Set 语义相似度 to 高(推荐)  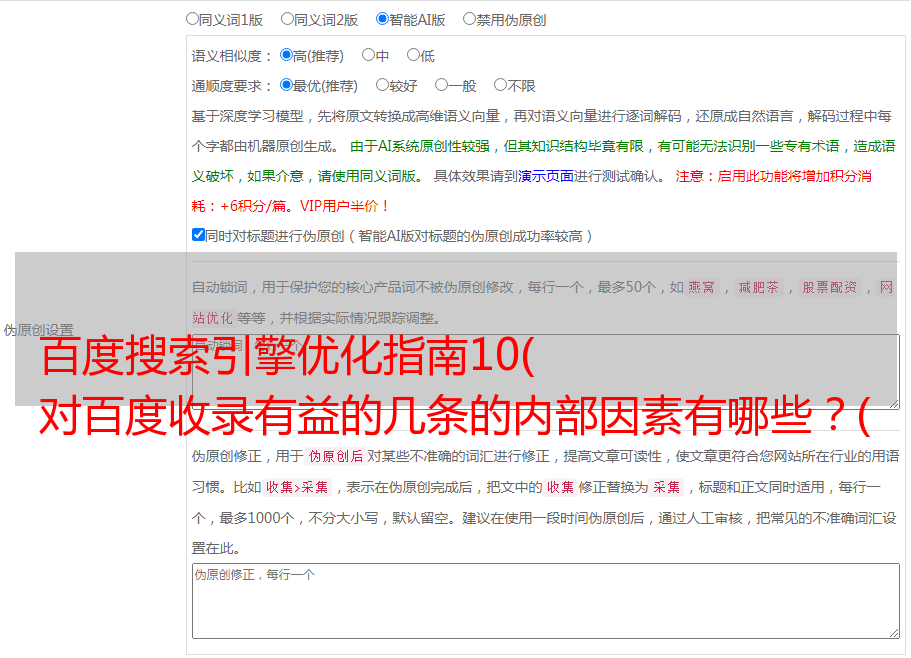tap(286, 55)
